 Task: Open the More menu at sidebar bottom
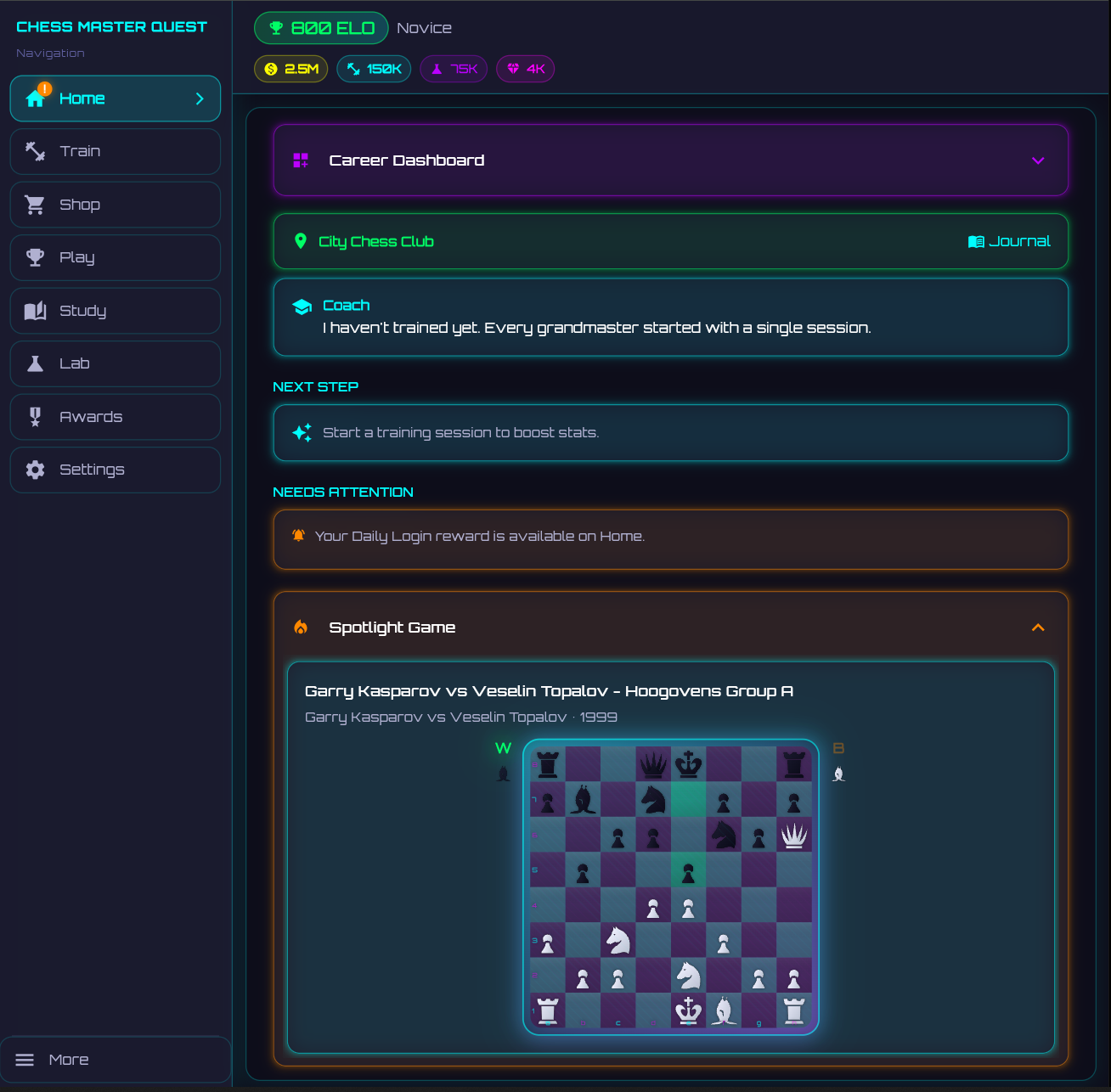click(115, 1060)
